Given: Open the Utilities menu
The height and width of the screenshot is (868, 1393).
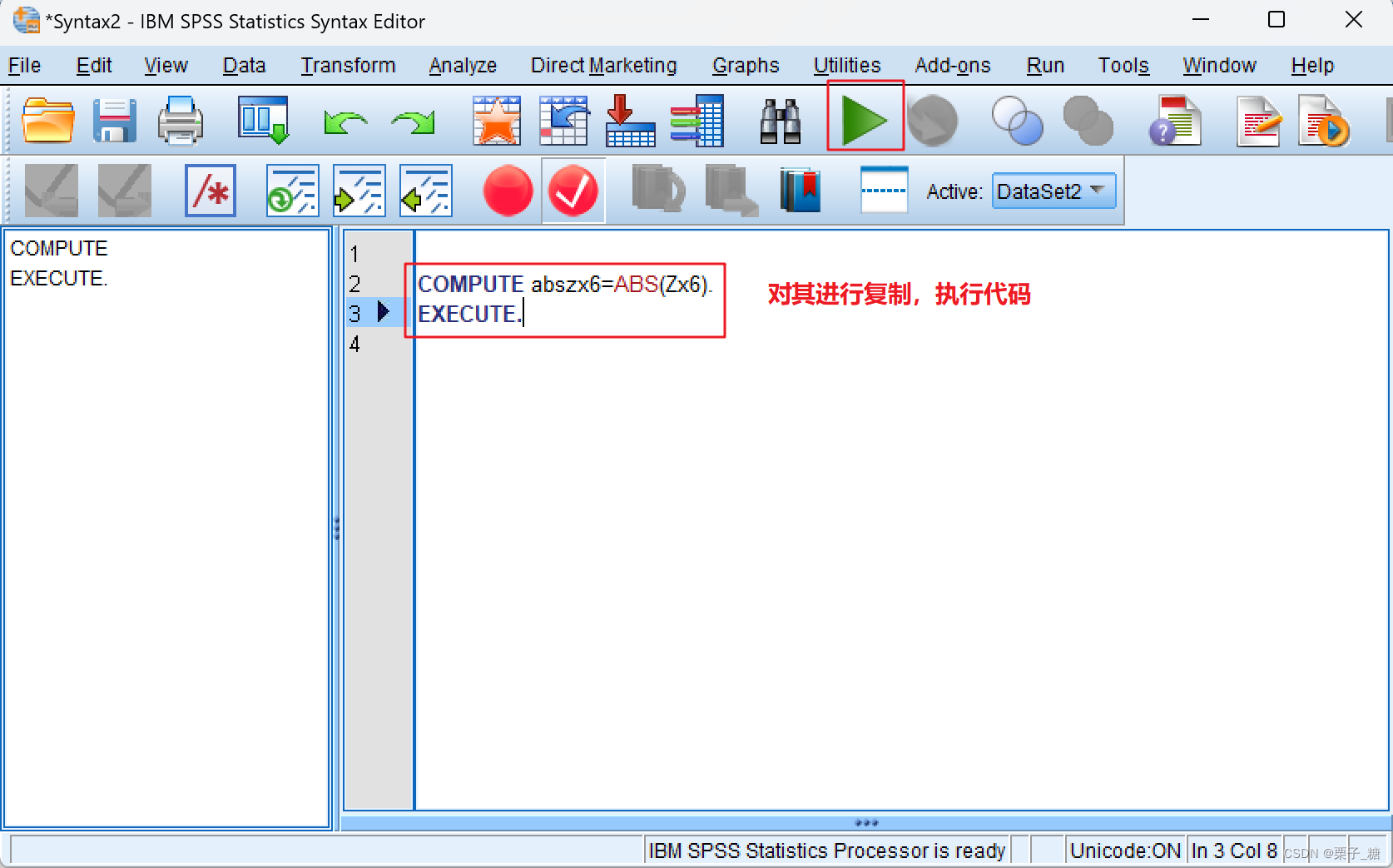Looking at the screenshot, I should [x=847, y=66].
